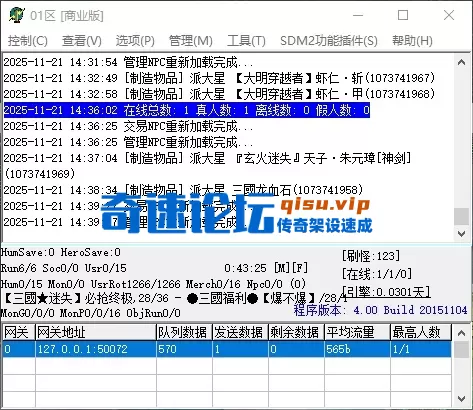
Task: Click gateway table scroll-down arrow
Action: [462, 399]
